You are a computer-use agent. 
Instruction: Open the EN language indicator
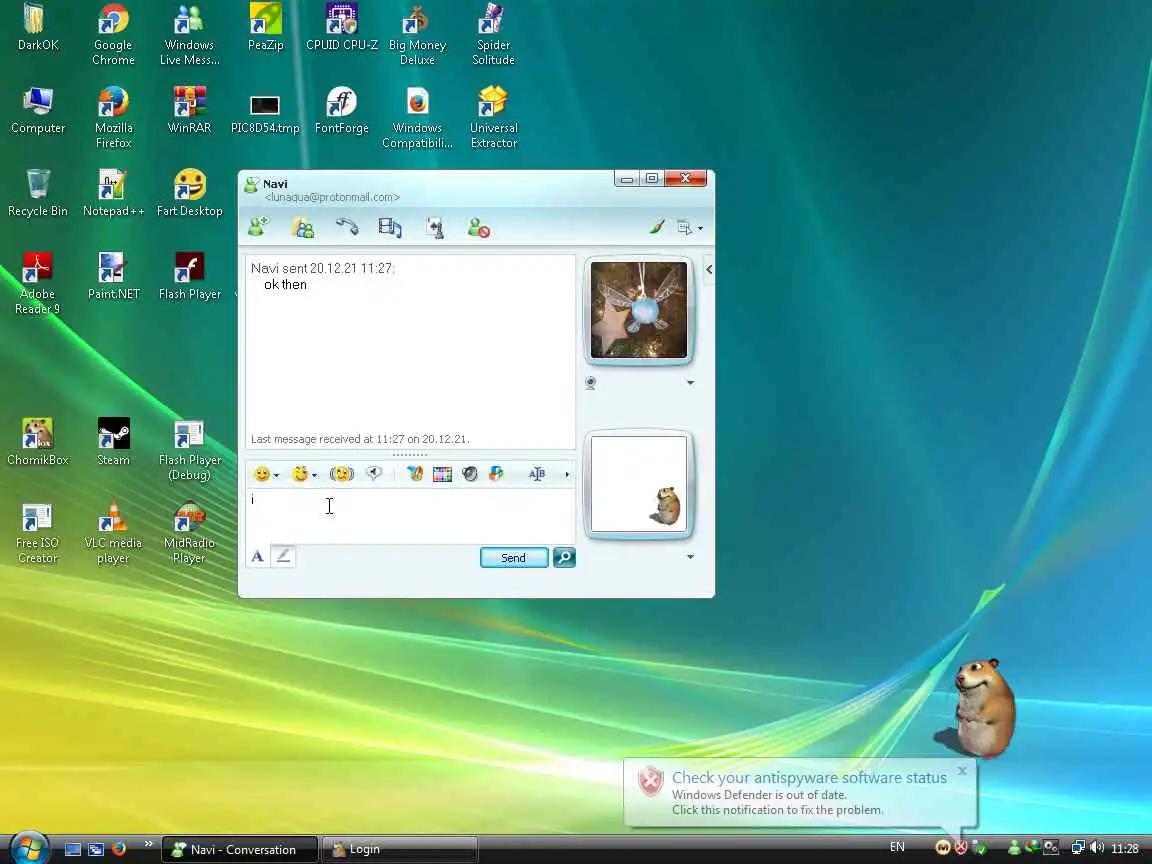tap(897, 847)
